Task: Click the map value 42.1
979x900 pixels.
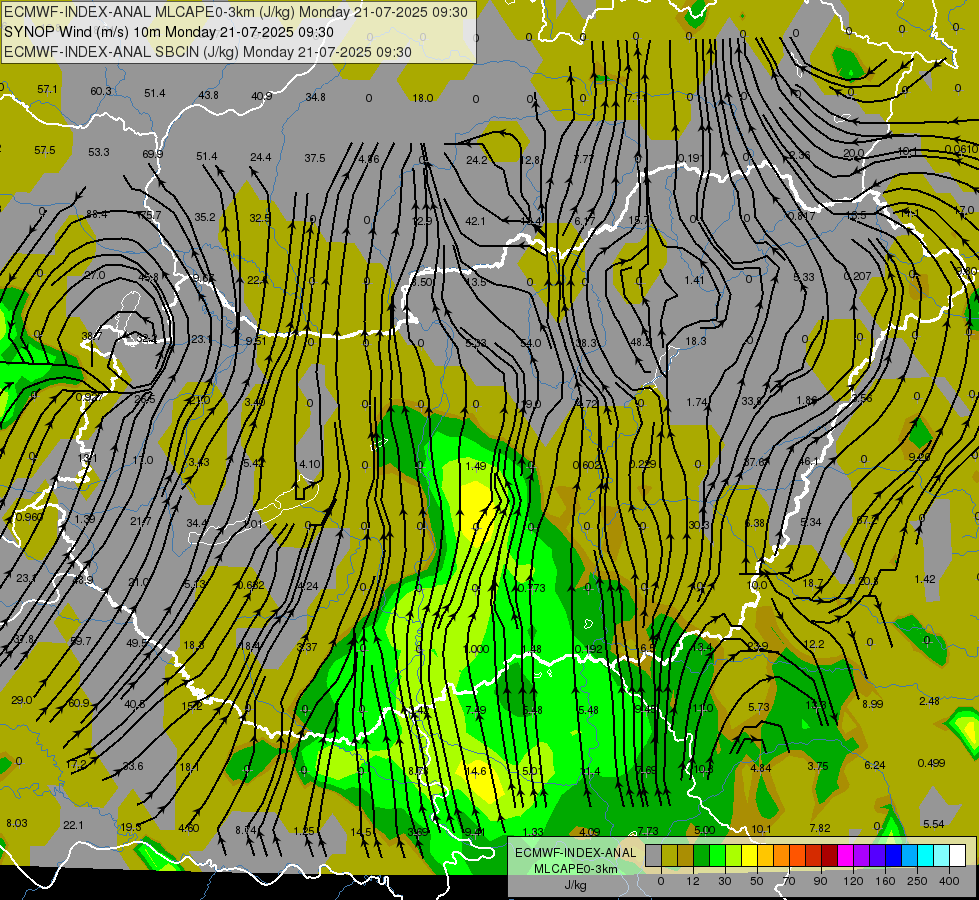Action: [475, 221]
